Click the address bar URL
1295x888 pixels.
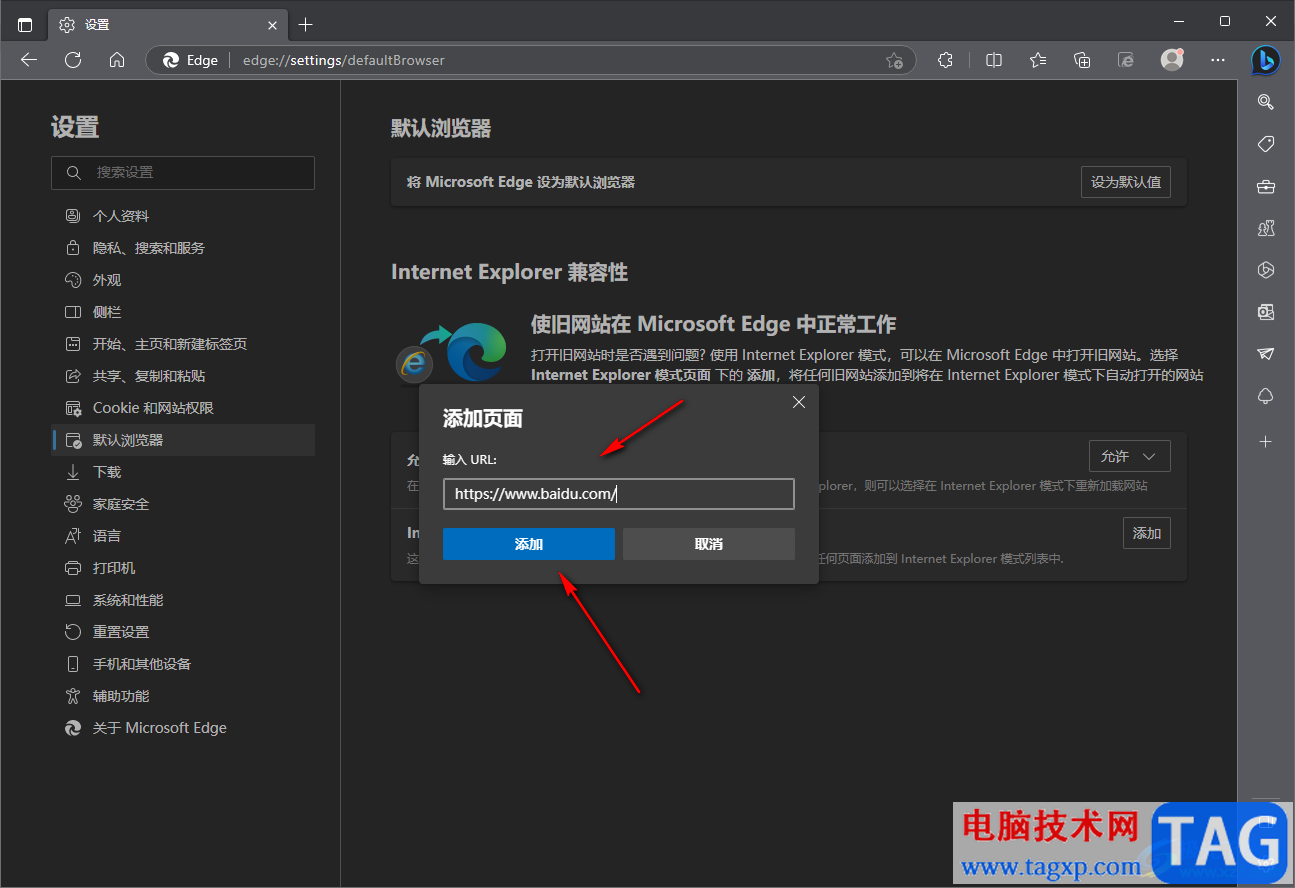coord(344,60)
